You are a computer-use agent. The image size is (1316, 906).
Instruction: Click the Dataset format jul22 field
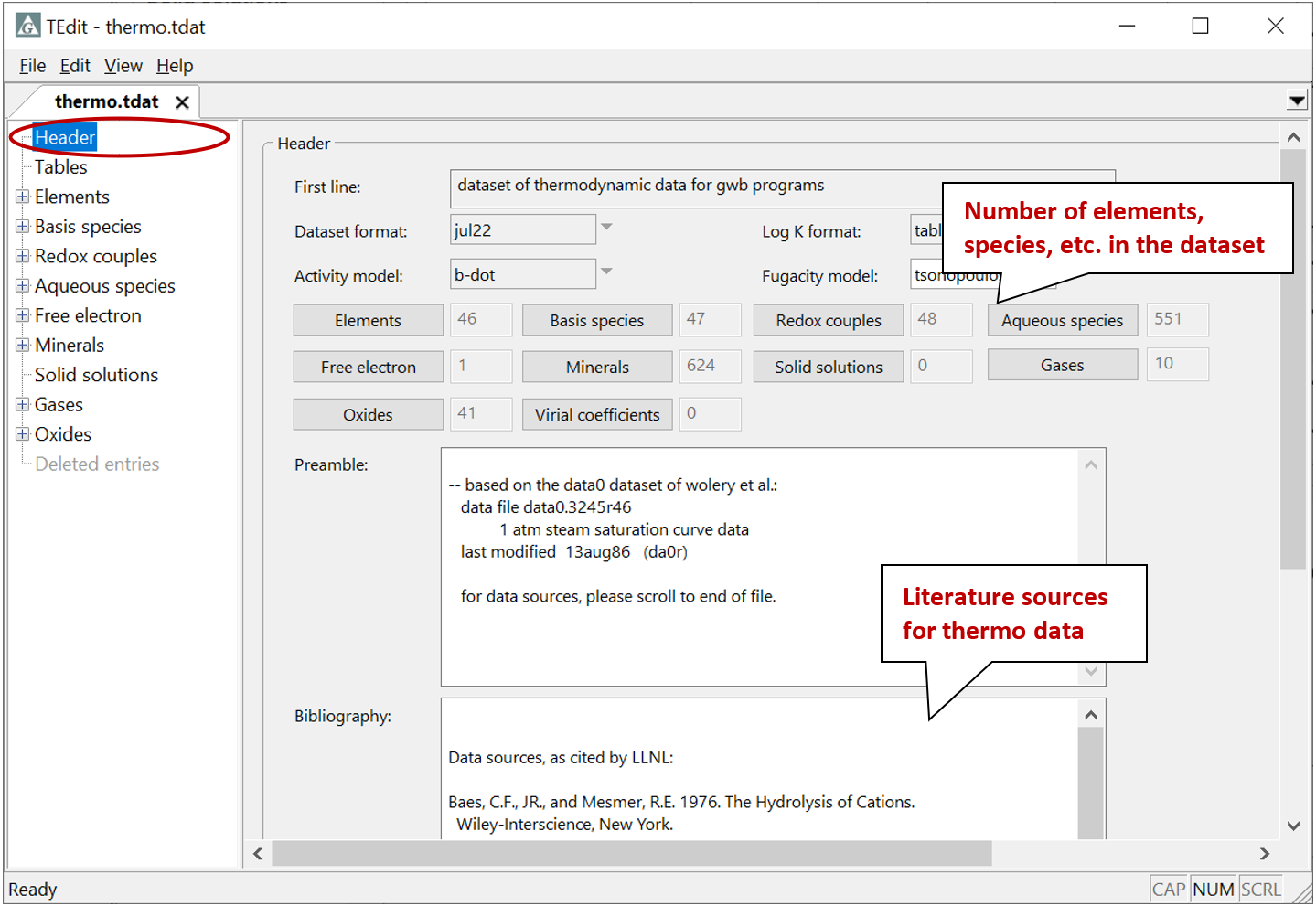523,229
